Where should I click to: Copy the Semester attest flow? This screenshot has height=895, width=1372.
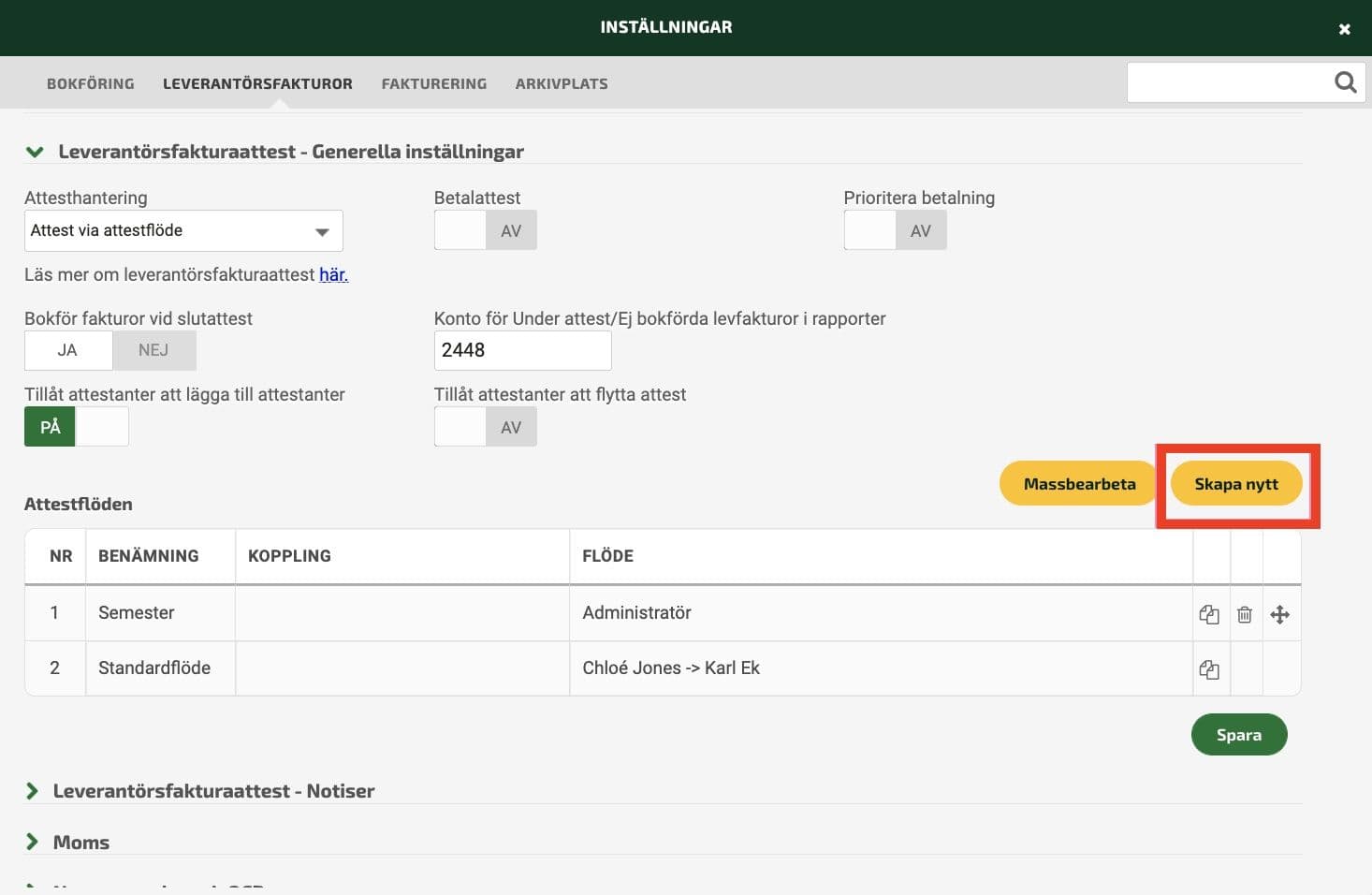(1209, 614)
